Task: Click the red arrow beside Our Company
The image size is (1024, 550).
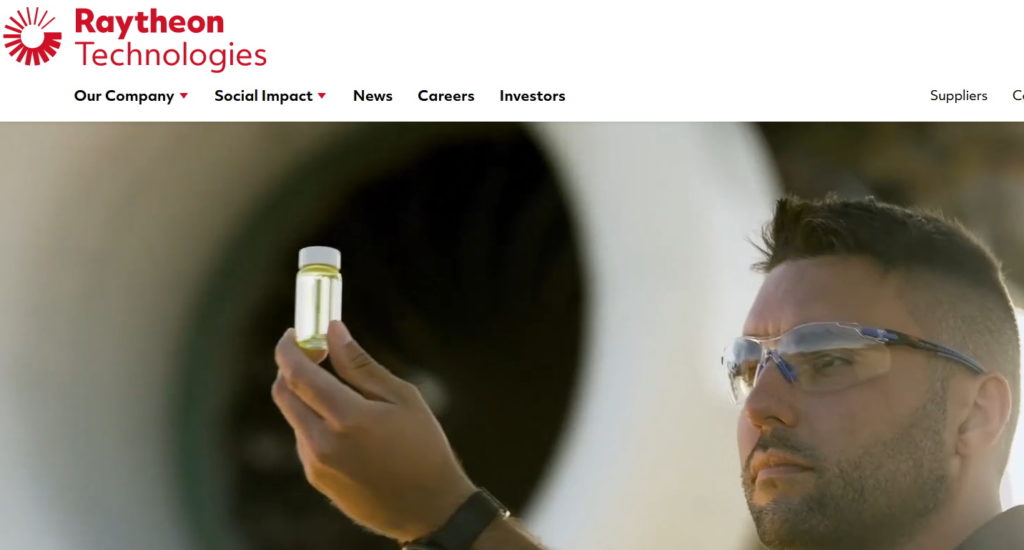Action: click(184, 96)
